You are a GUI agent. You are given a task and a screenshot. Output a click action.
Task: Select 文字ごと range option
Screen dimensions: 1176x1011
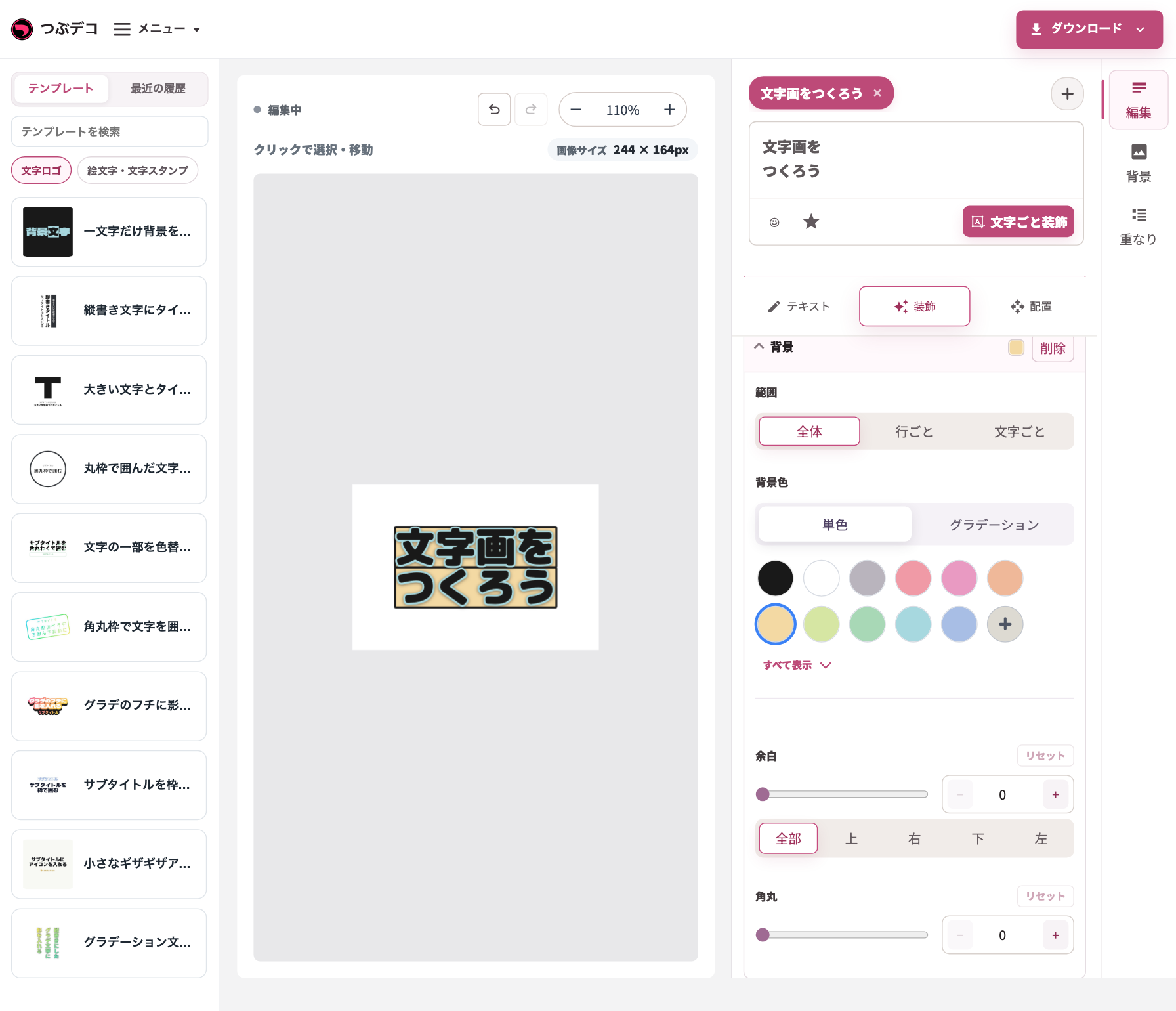1019,431
